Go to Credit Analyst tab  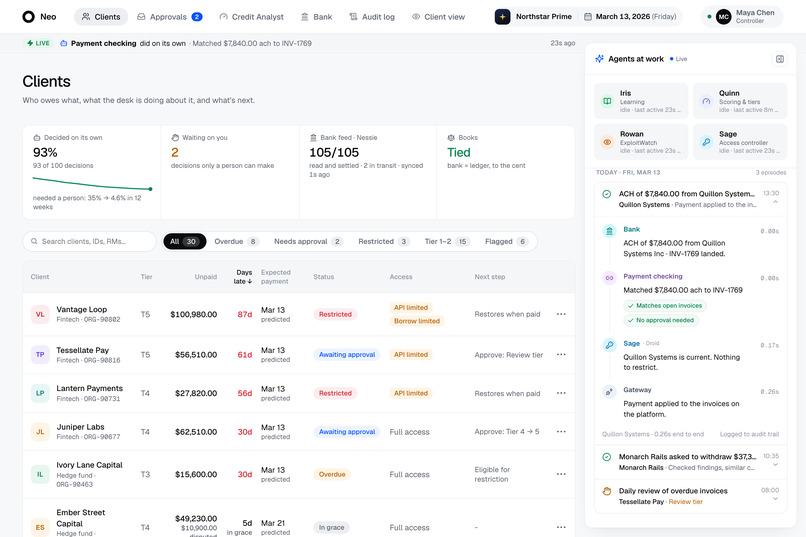click(x=251, y=17)
